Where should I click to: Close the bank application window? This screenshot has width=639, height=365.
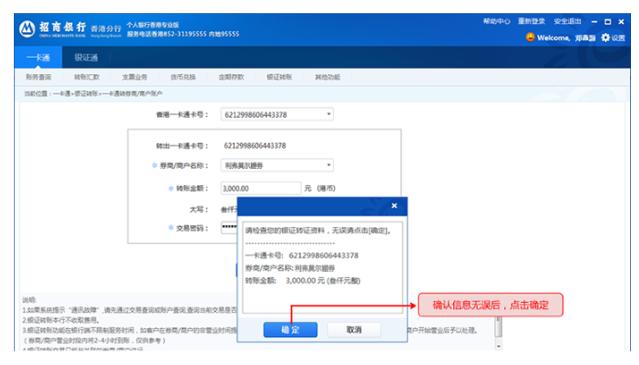pyautogui.click(x=621, y=22)
